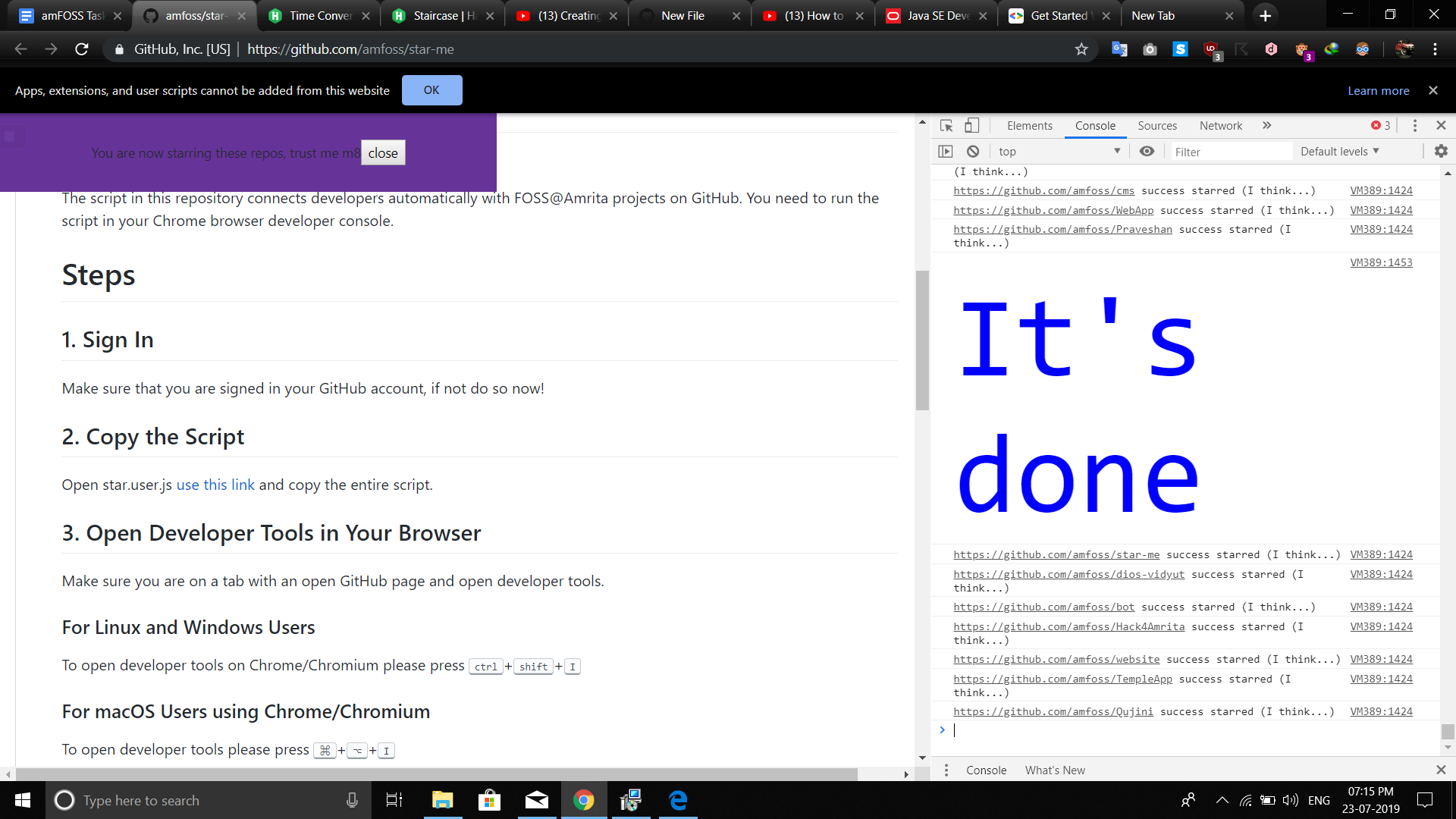
Task: Click the inspect element picker icon
Action: pyautogui.click(x=946, y=126)
